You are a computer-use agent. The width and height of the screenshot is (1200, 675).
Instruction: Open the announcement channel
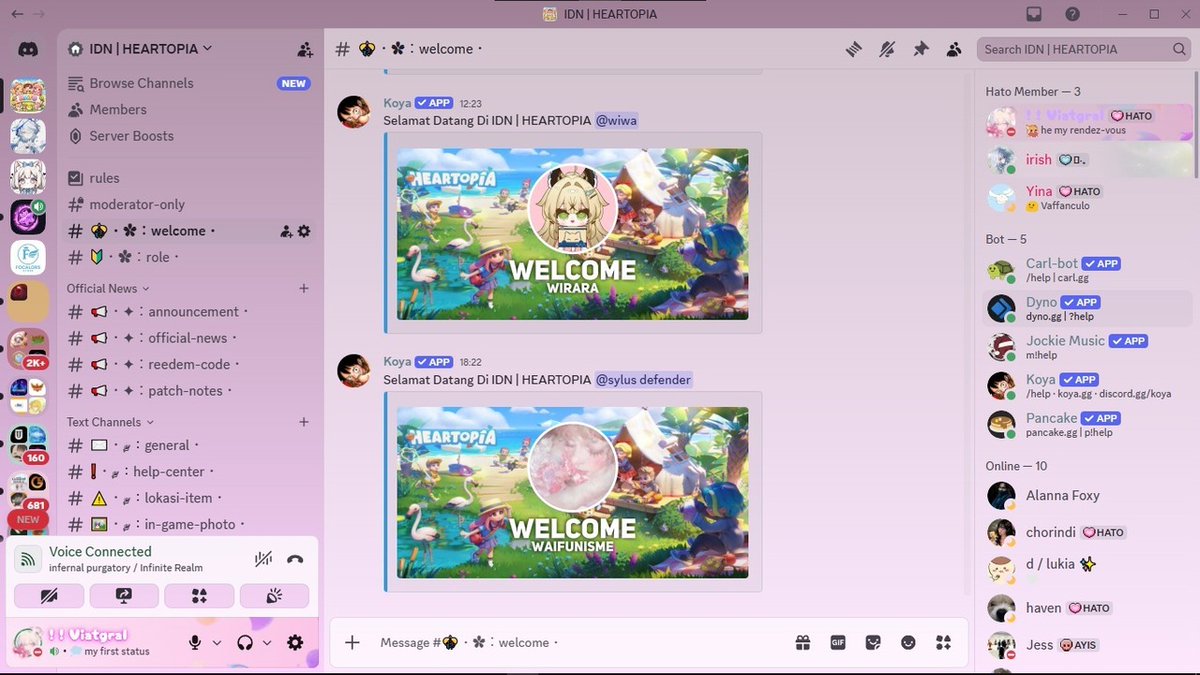click(x=188, y=312)
